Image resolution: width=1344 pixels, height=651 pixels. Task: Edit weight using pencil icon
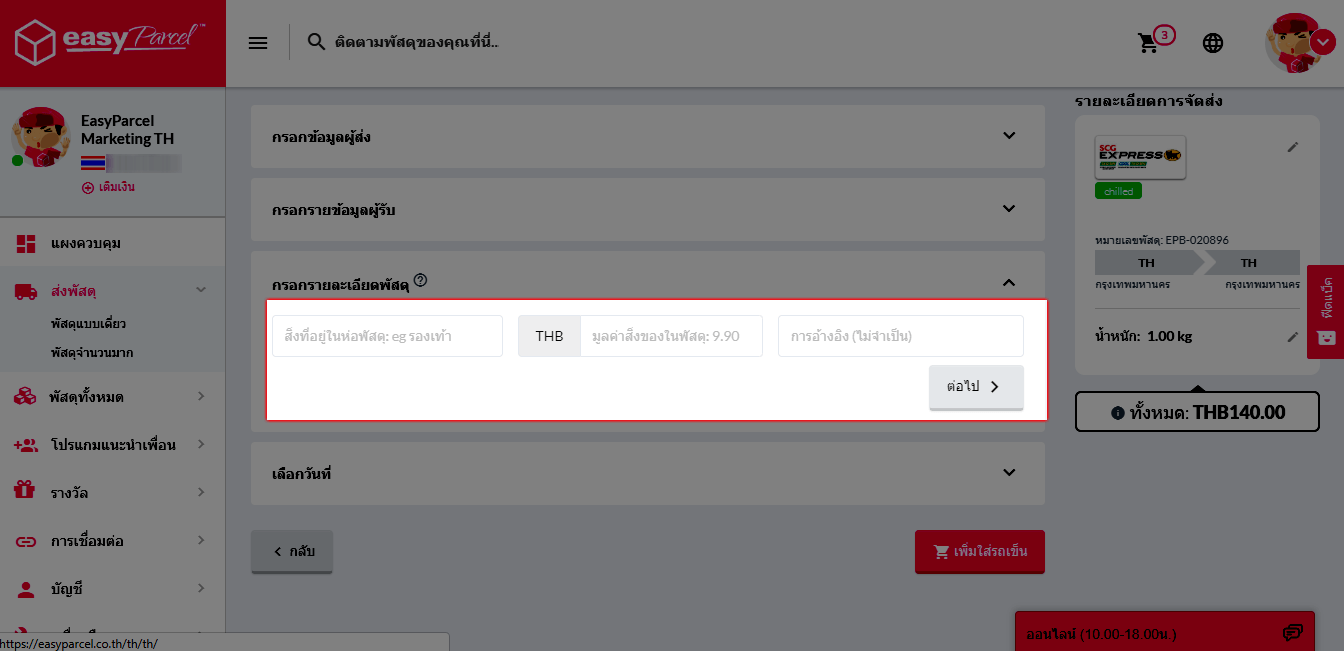(x=1293, y=337)
